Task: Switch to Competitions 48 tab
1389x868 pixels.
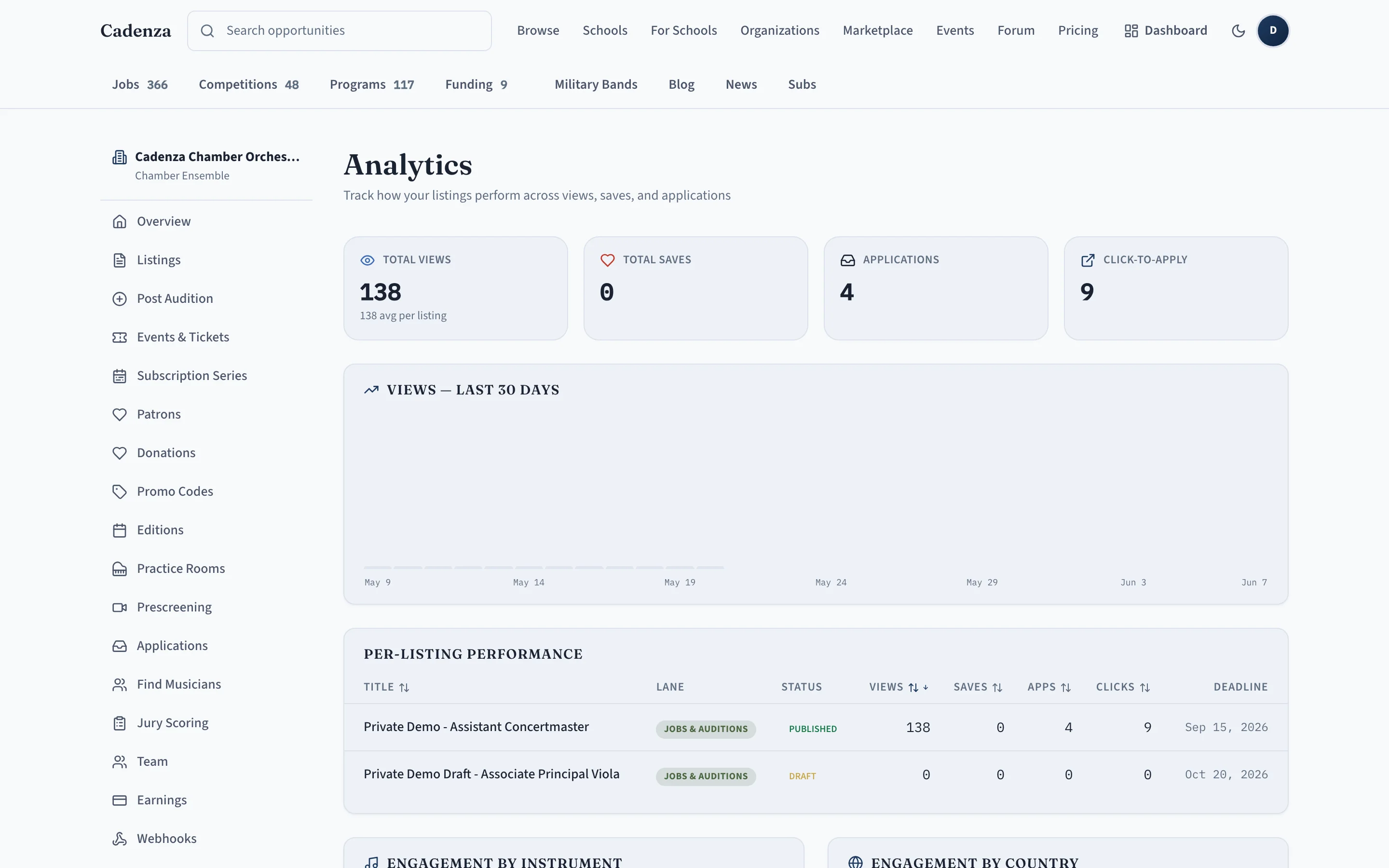Action: (248, 84)
